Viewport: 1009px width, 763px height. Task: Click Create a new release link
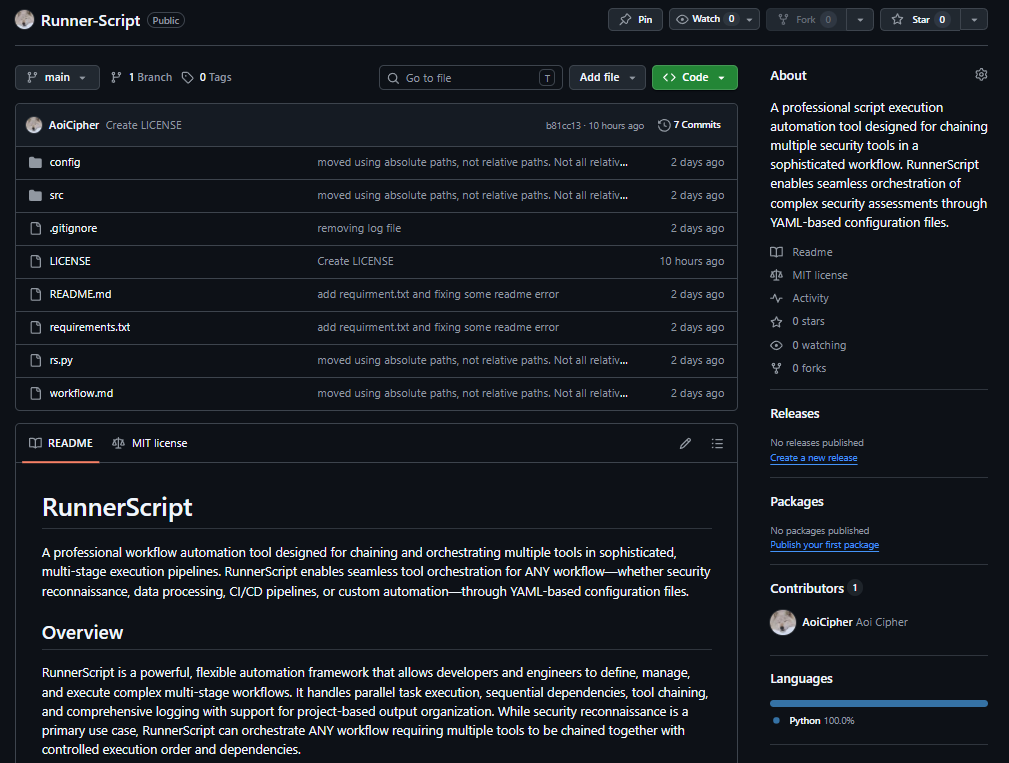pos(813,458)
